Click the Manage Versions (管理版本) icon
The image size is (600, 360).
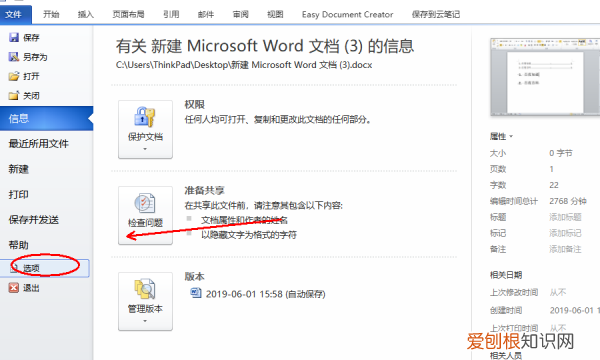(x=145, y=289)
